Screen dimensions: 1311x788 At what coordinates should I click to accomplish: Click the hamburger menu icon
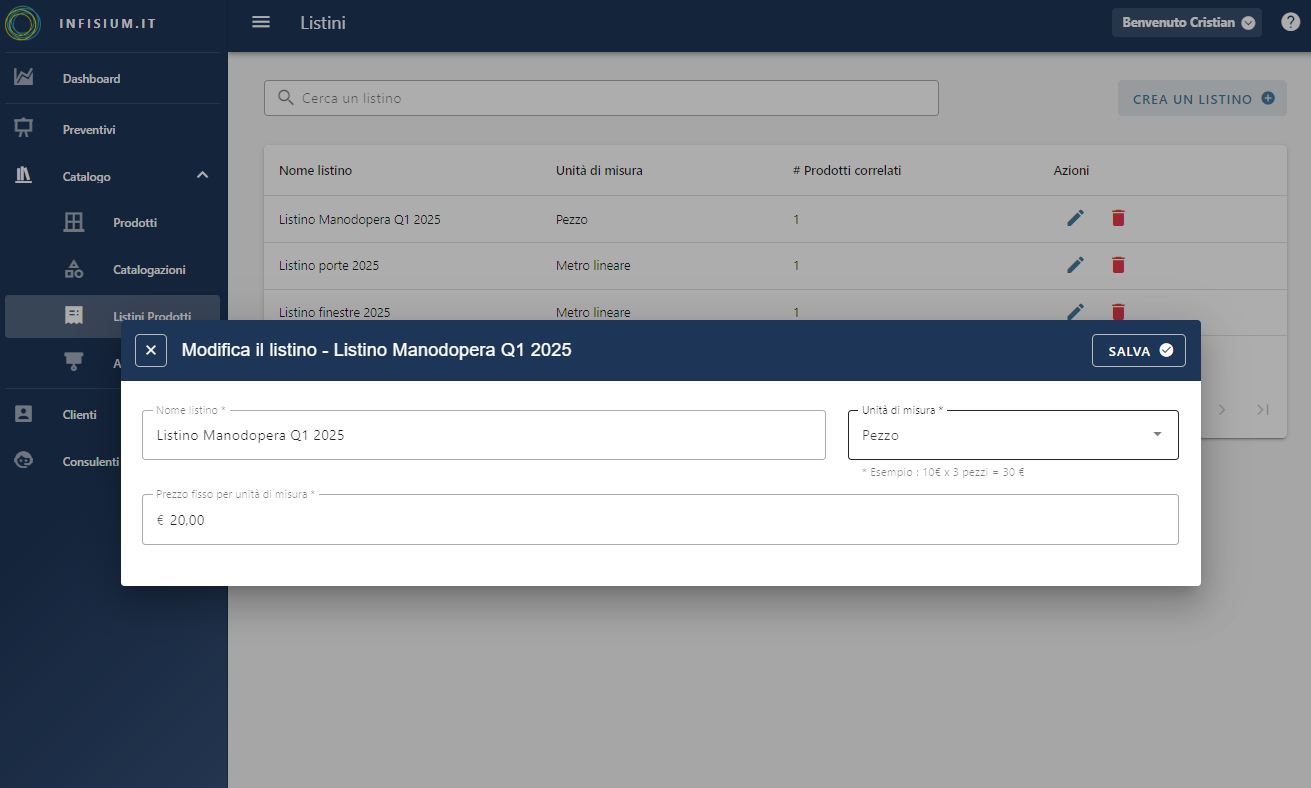[x=261, y=22]
